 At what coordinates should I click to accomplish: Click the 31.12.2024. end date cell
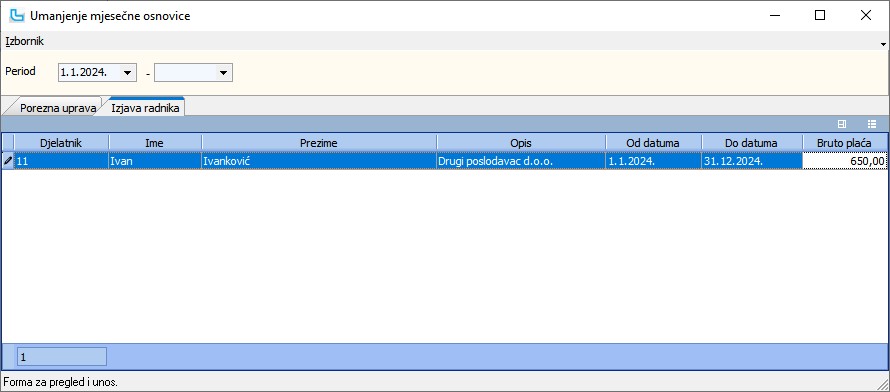pyautogui.click(x=752, y=162)
